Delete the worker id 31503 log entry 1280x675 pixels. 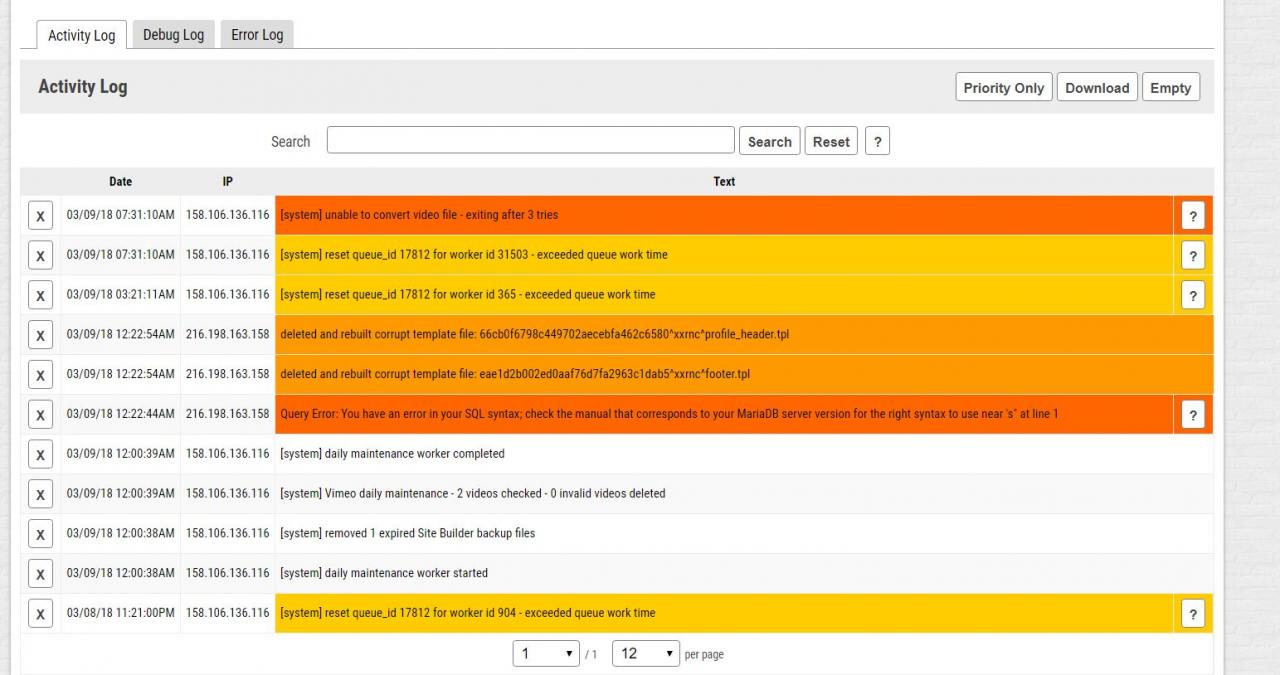[x=40, y=256]
